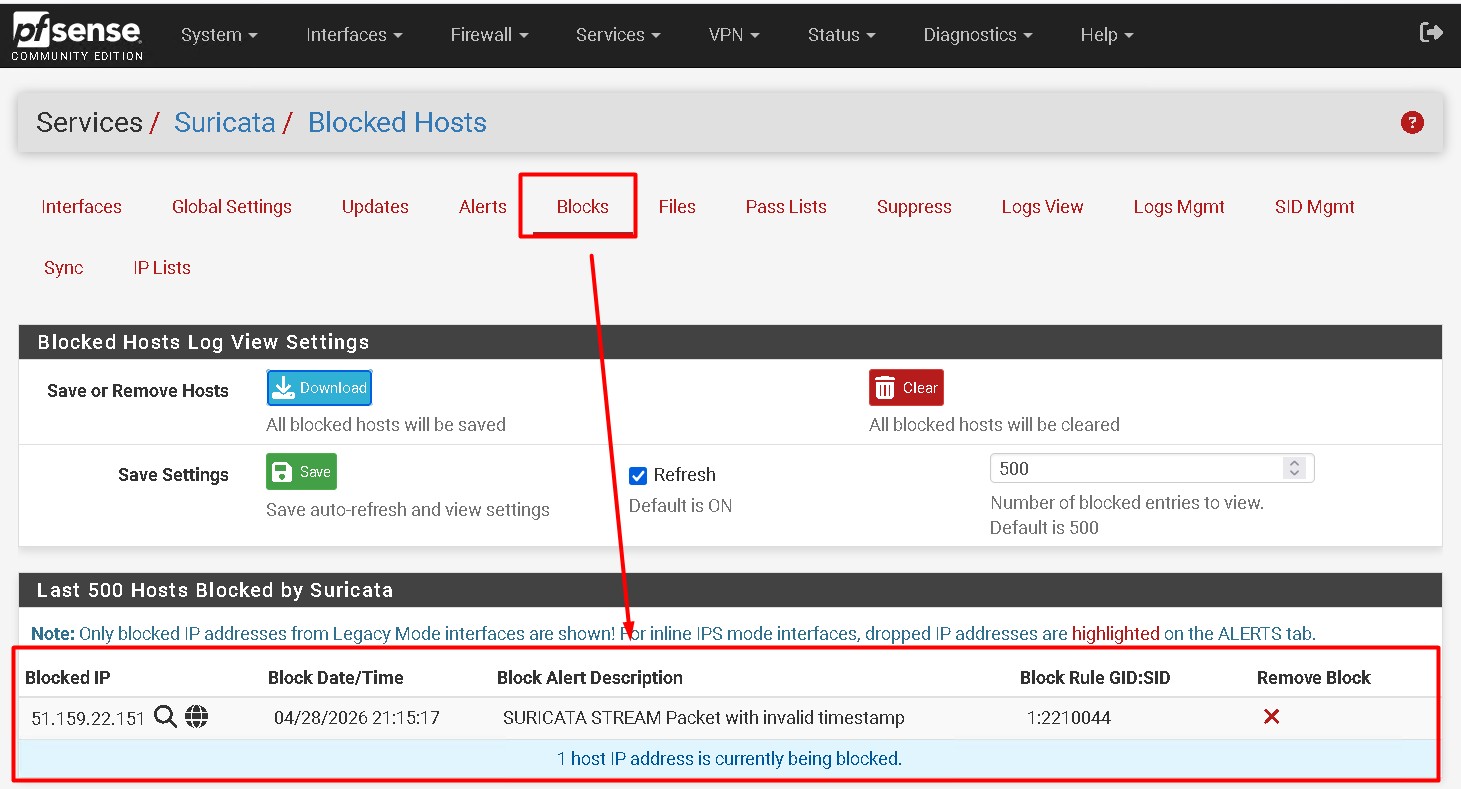Switch to the Alerts tab
The image size is (1461, 789).
482,206
